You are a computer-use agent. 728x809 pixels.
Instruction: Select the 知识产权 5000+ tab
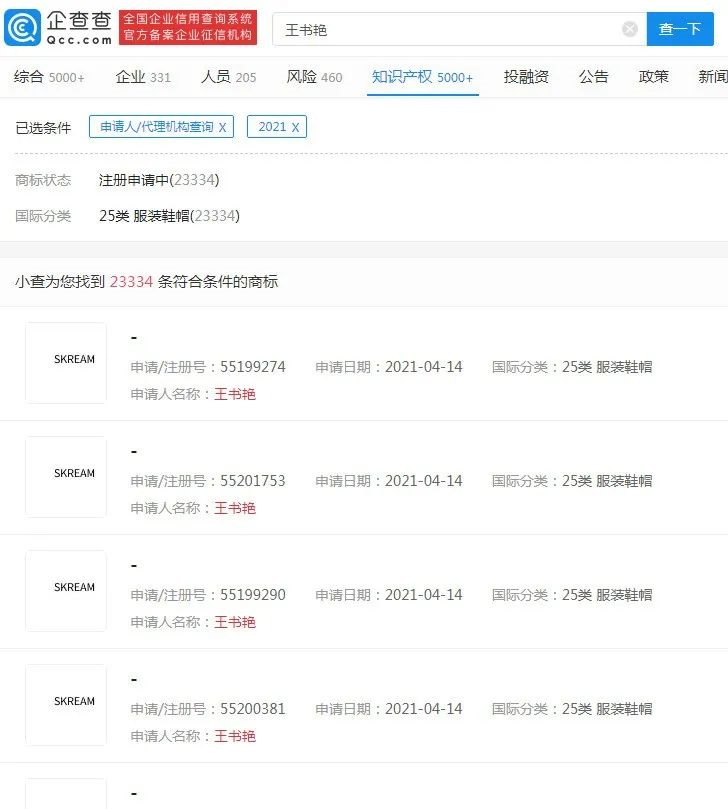[x=423, y=77]
